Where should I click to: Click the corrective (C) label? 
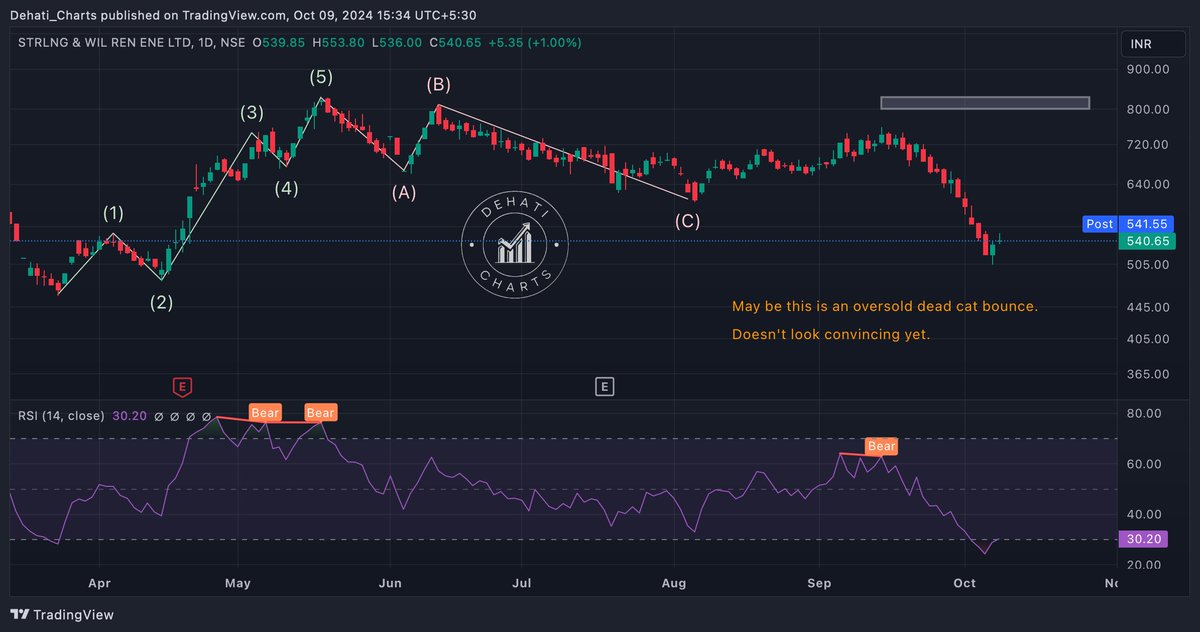pos(687,221)
